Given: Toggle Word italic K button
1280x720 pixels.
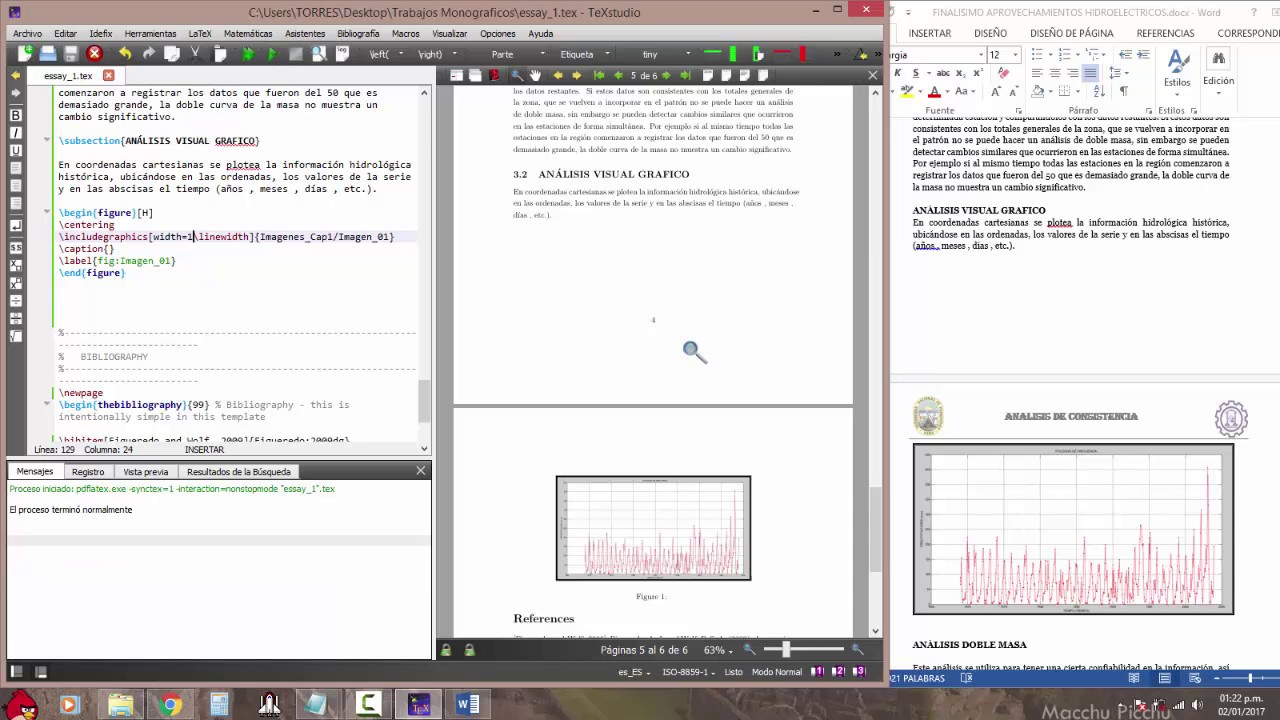Looking at the screenshot, I should [898, 73].
